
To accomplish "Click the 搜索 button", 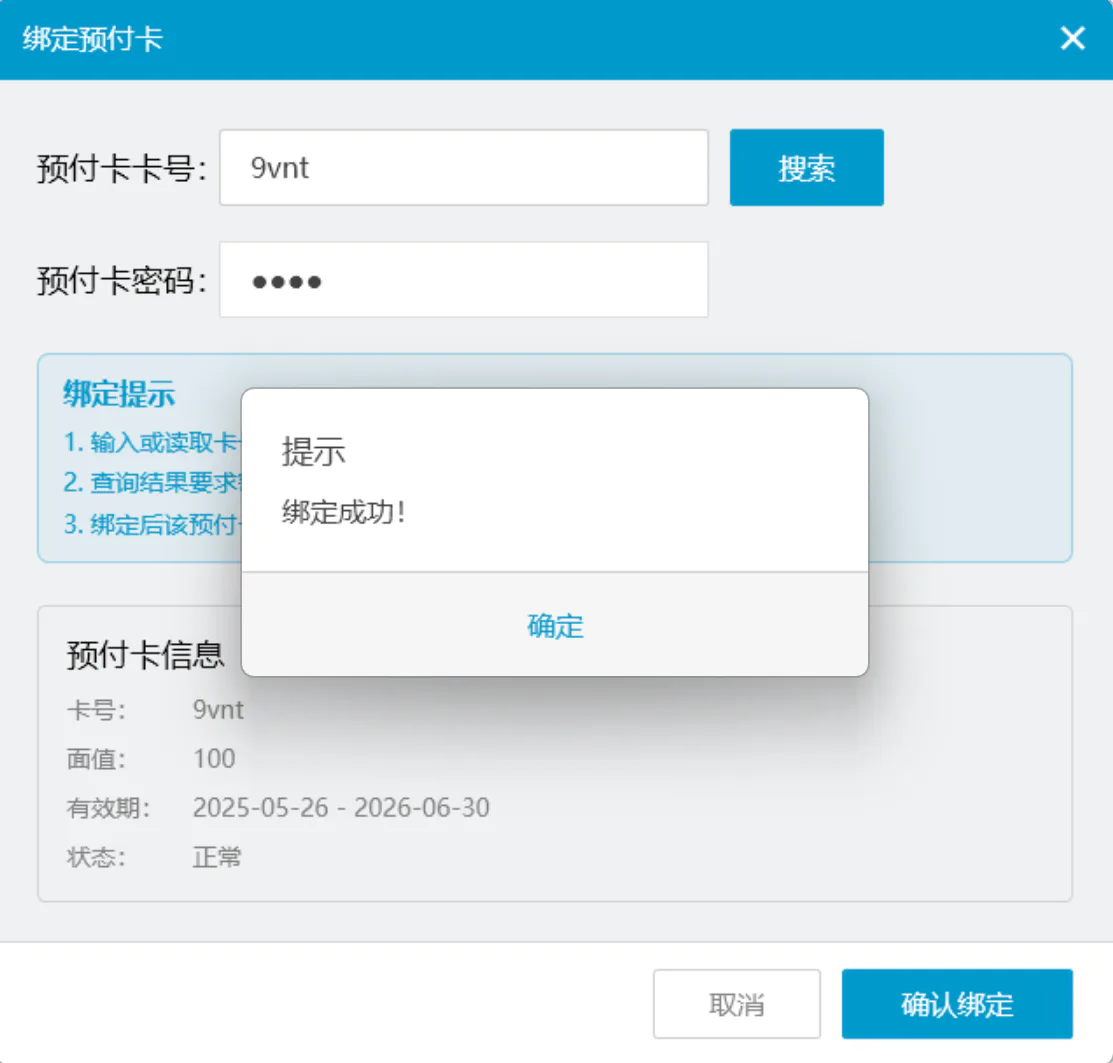I will pos(806,167).
